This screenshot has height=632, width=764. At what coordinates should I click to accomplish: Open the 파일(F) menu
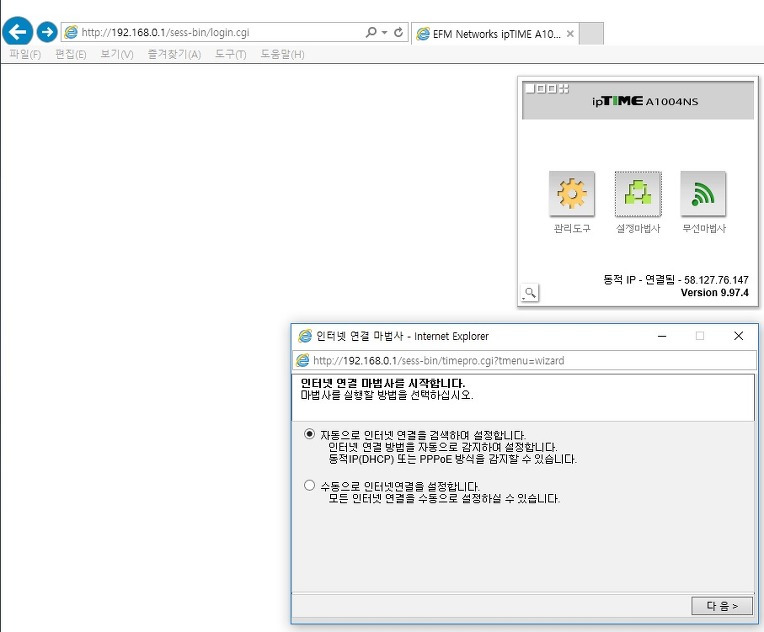point(25,54)
